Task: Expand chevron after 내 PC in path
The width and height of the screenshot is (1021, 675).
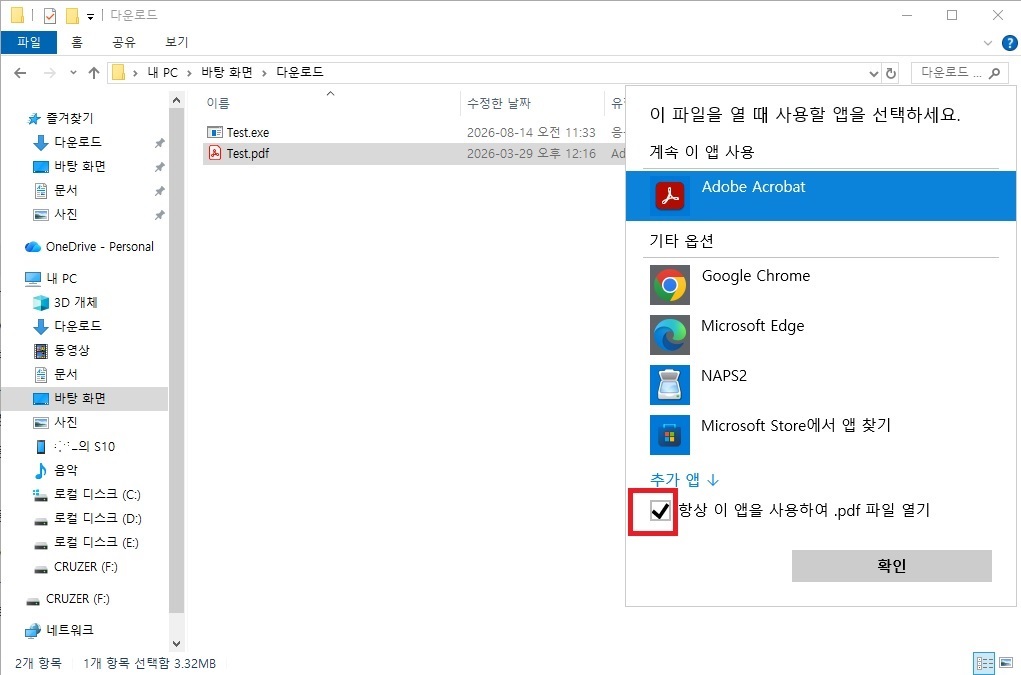Action: [x=189, y=73]
